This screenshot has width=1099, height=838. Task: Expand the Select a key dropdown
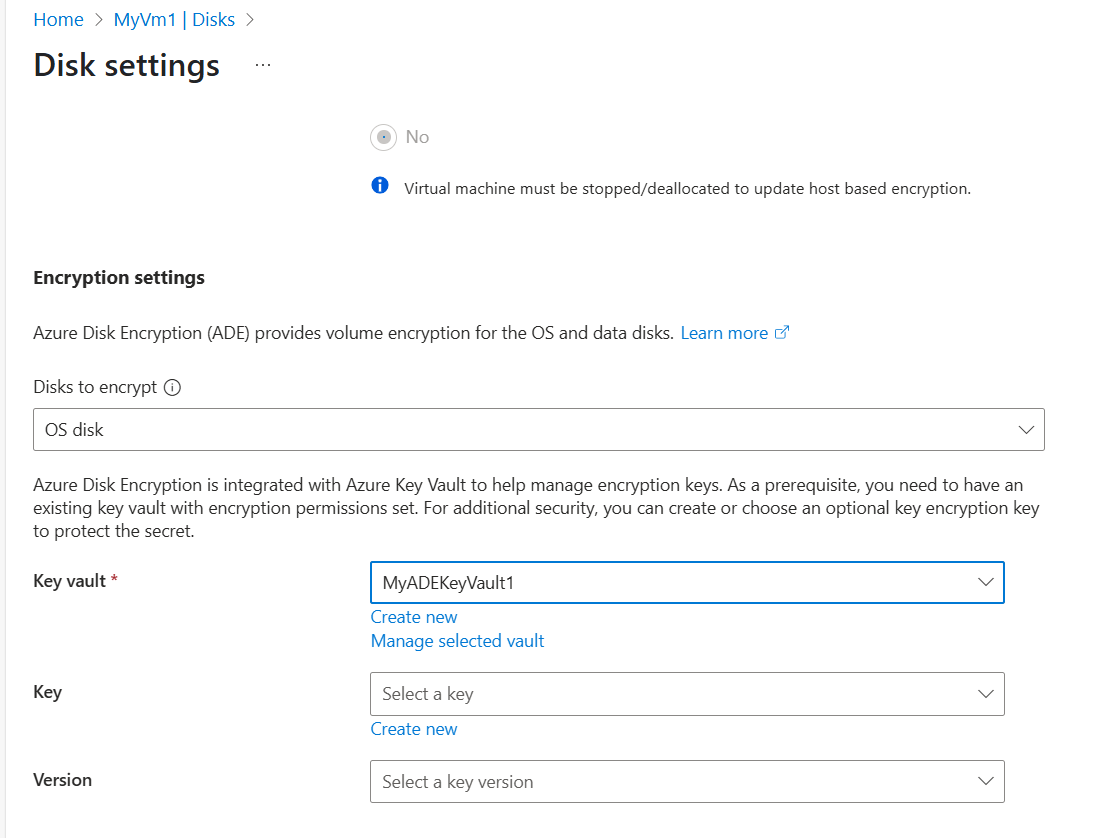tap(687, 694)
